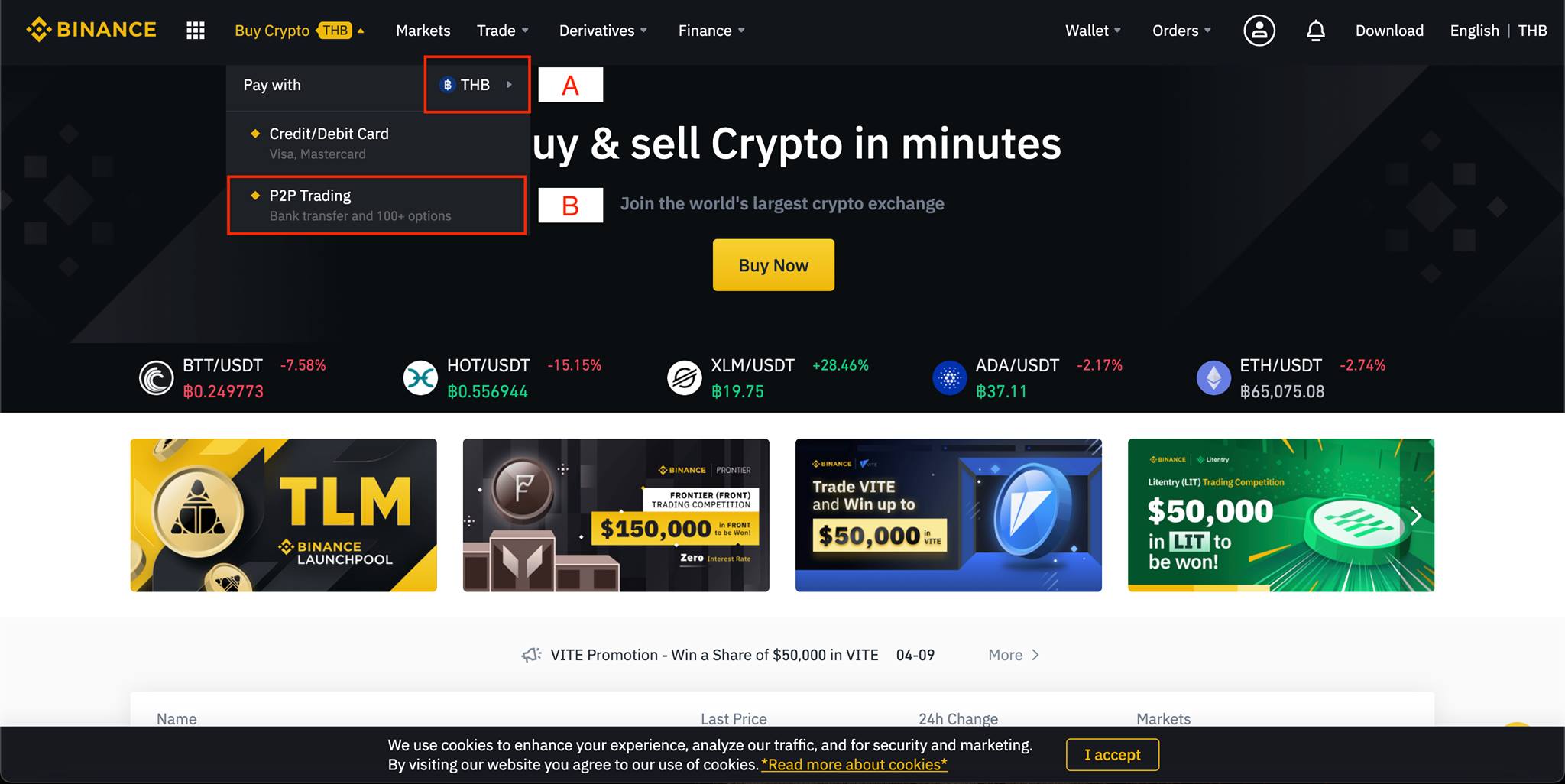
Task: Expand the Trade dropdown menu
Action: (x=502, y=31)
